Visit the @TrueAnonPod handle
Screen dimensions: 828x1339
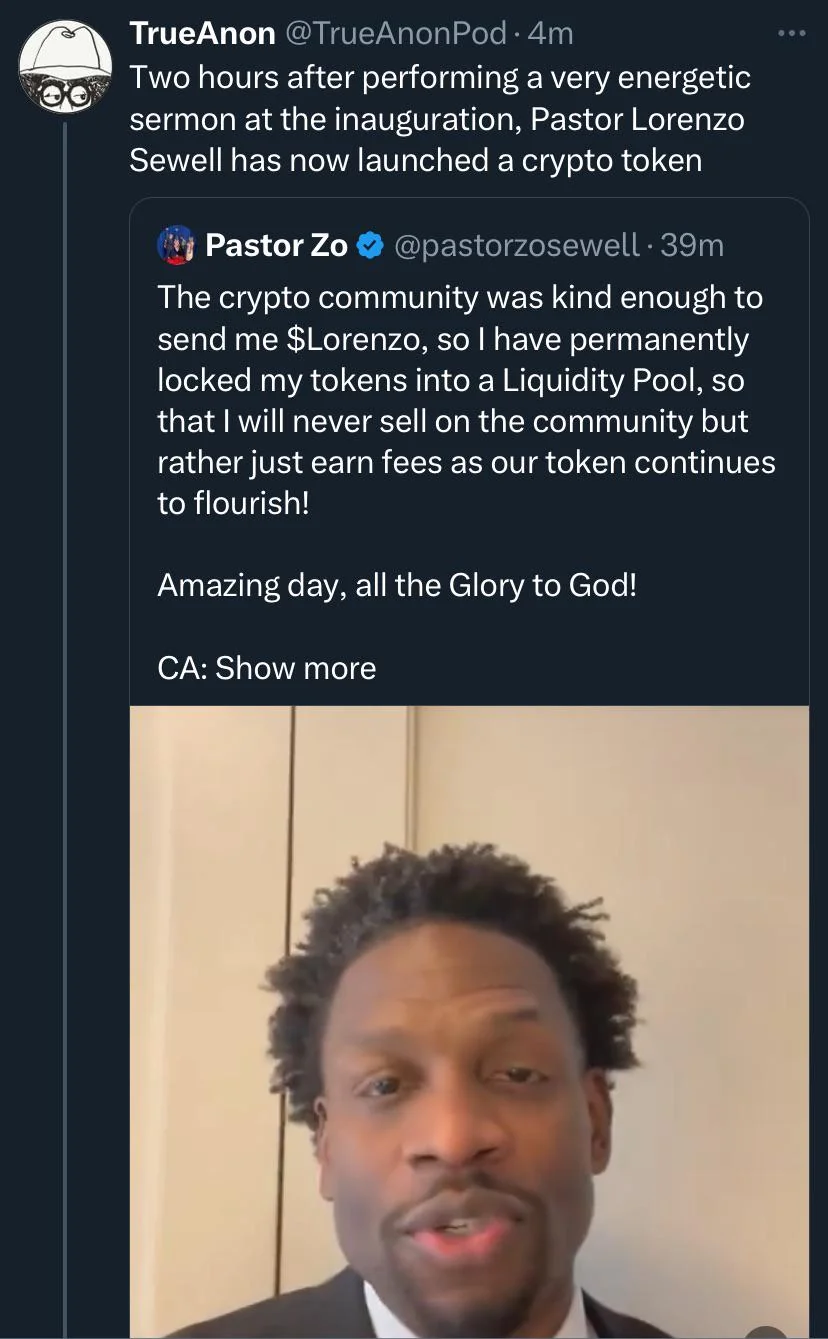point(396,33)
